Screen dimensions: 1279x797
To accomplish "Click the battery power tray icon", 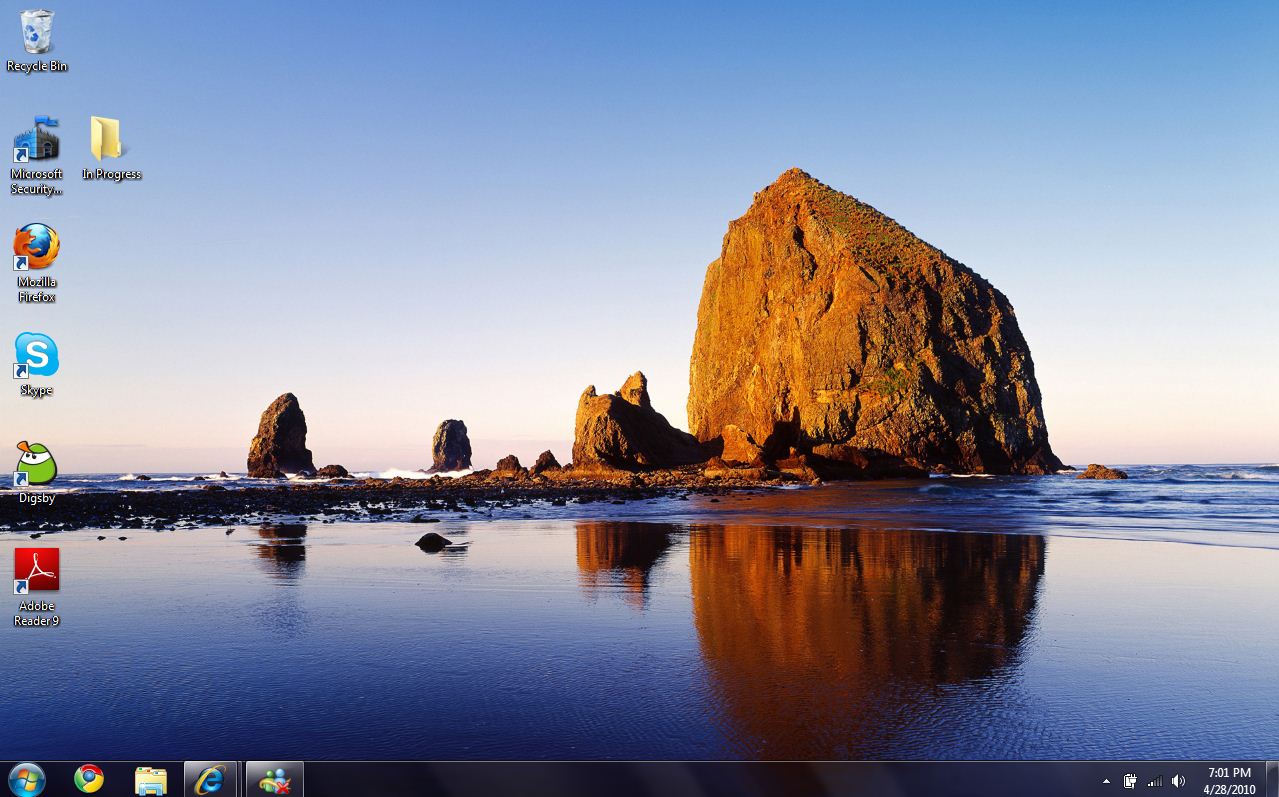I will coord(1130,781).
